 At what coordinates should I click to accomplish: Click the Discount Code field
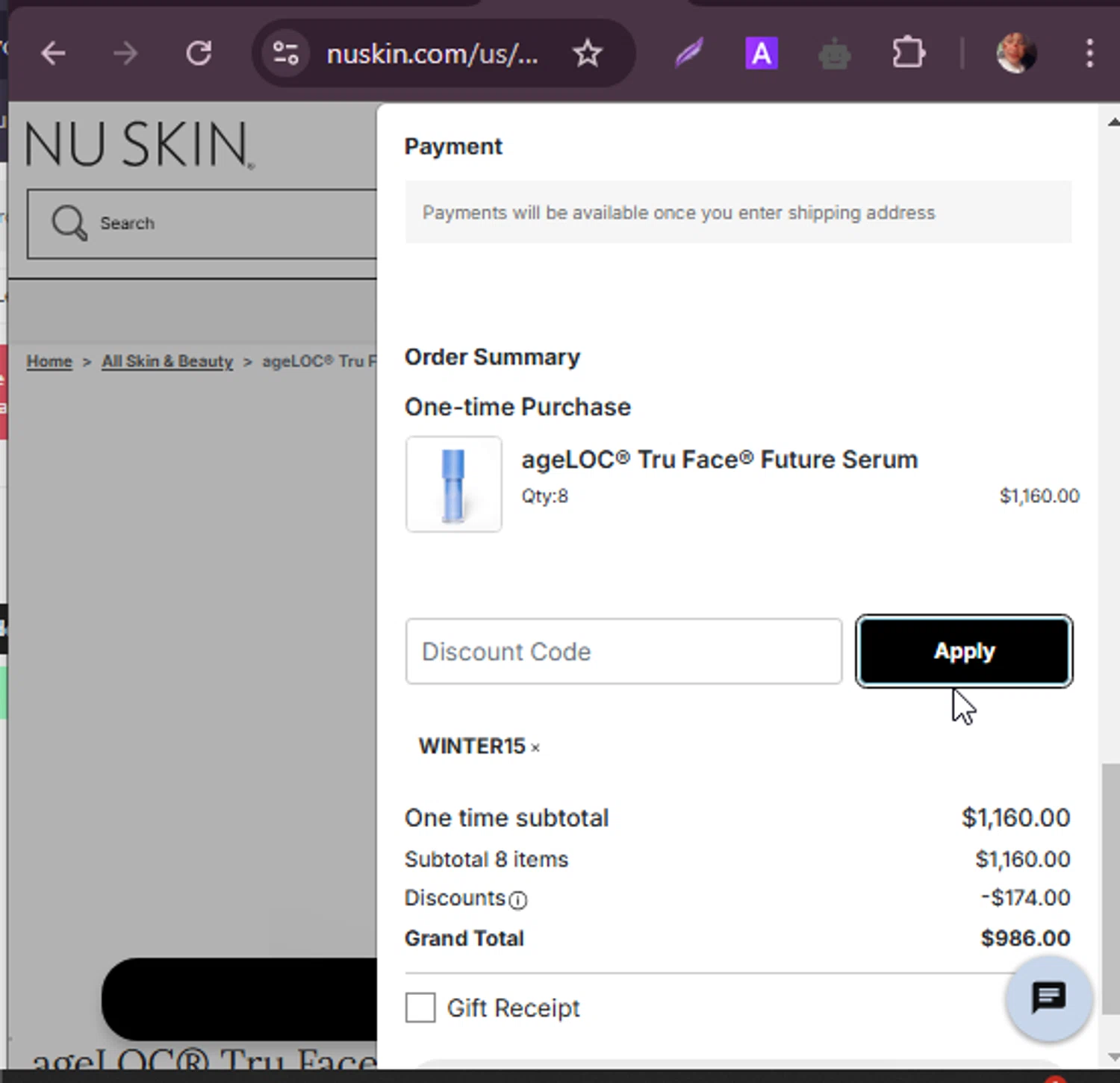pyautogui.click(x=623, y=651)
